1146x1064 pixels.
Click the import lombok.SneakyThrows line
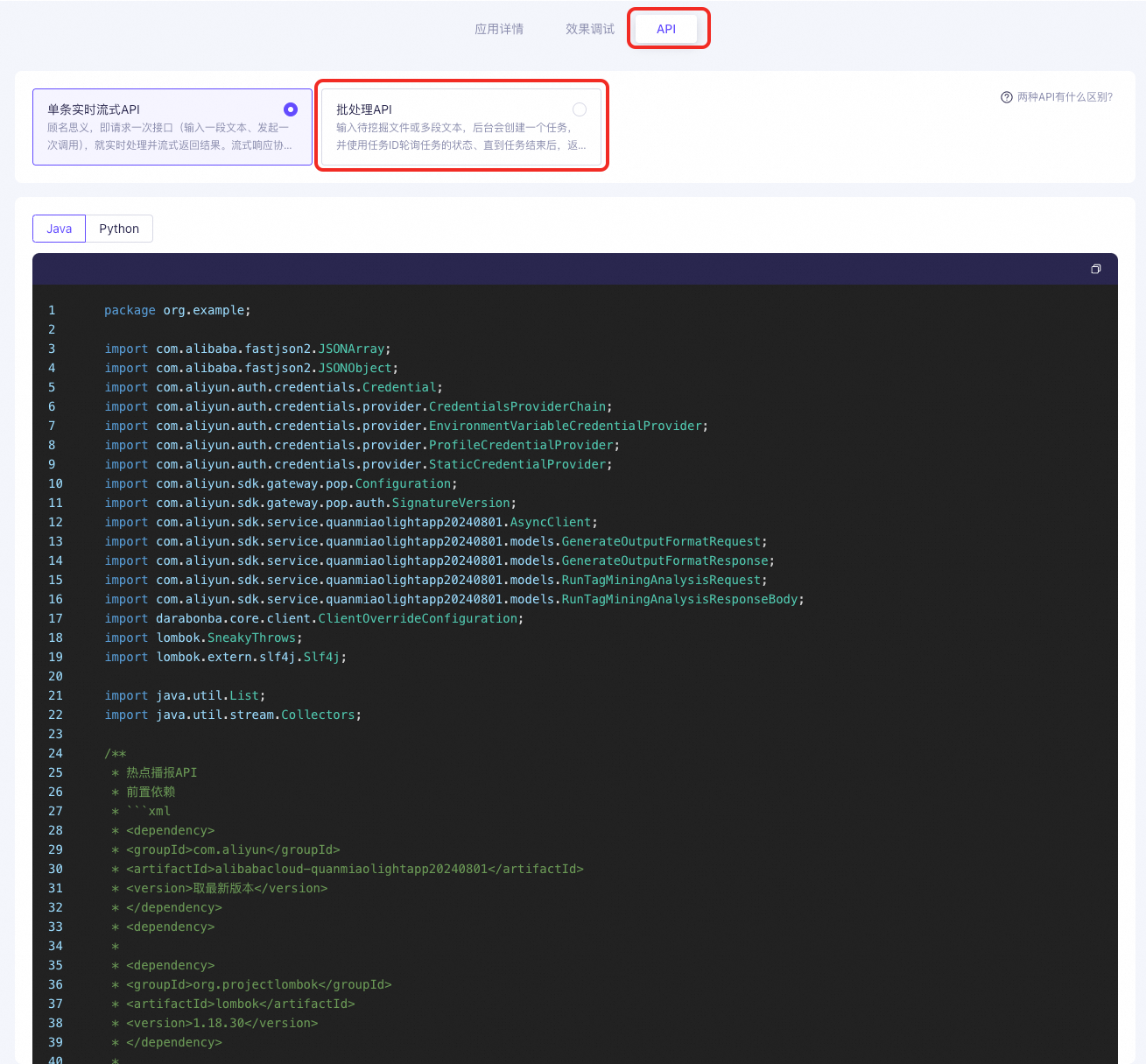(203, 638)
